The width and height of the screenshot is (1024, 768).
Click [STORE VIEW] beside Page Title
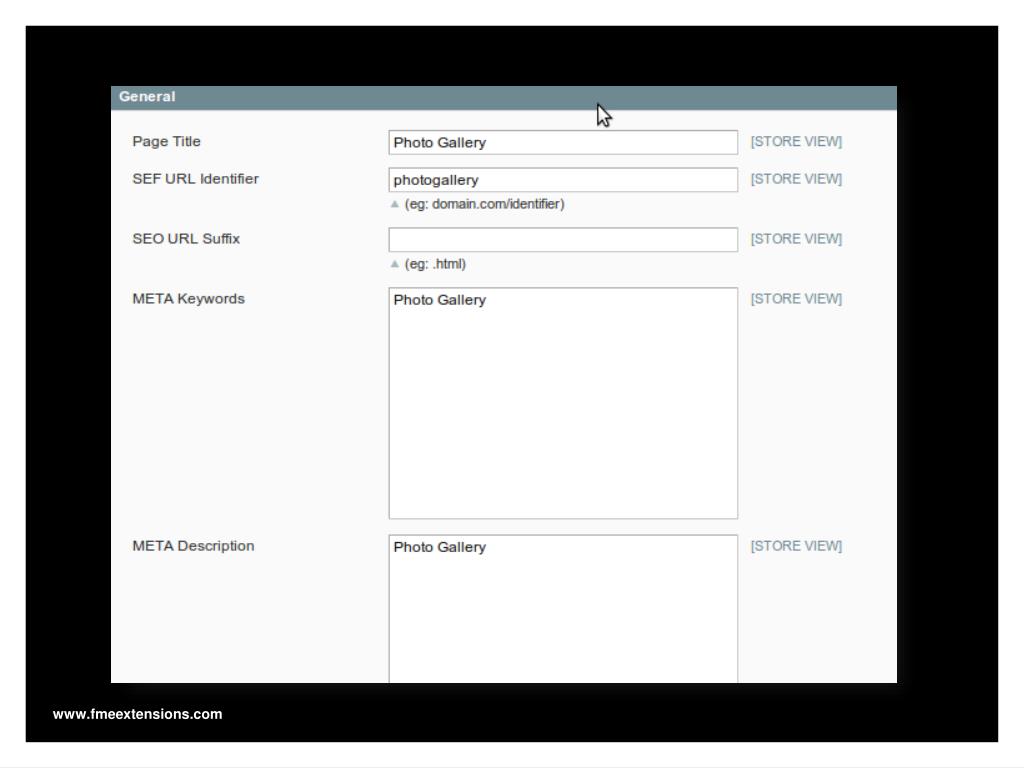tap(796, 142)
